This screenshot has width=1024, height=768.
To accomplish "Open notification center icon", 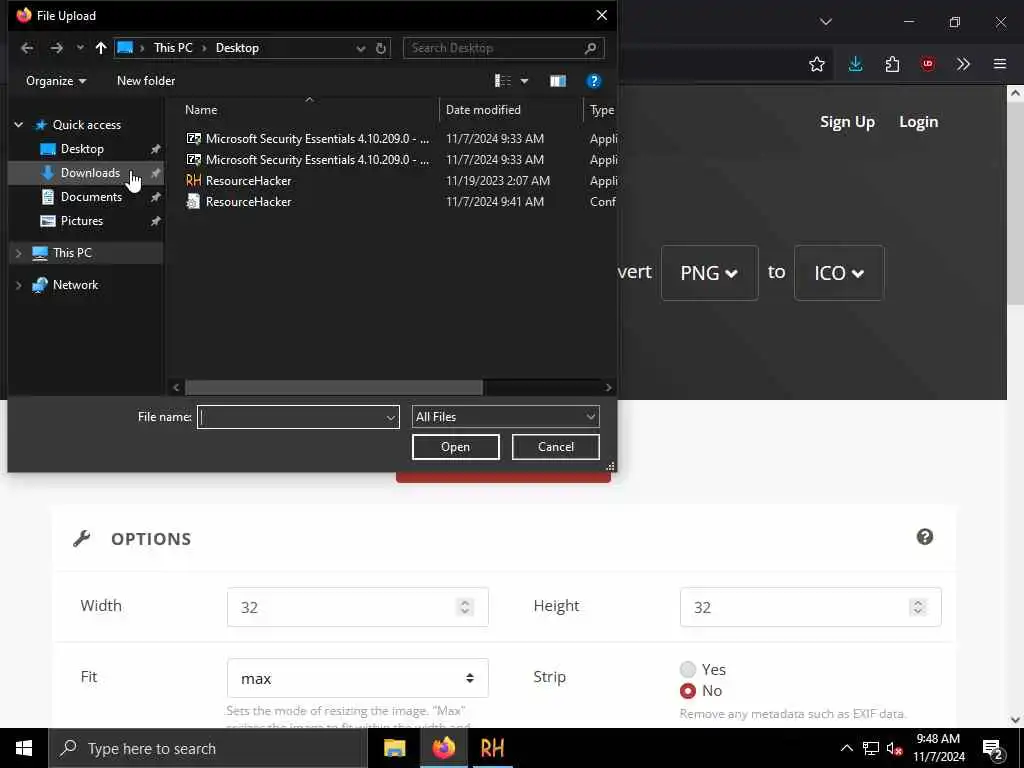I will 993,749.
